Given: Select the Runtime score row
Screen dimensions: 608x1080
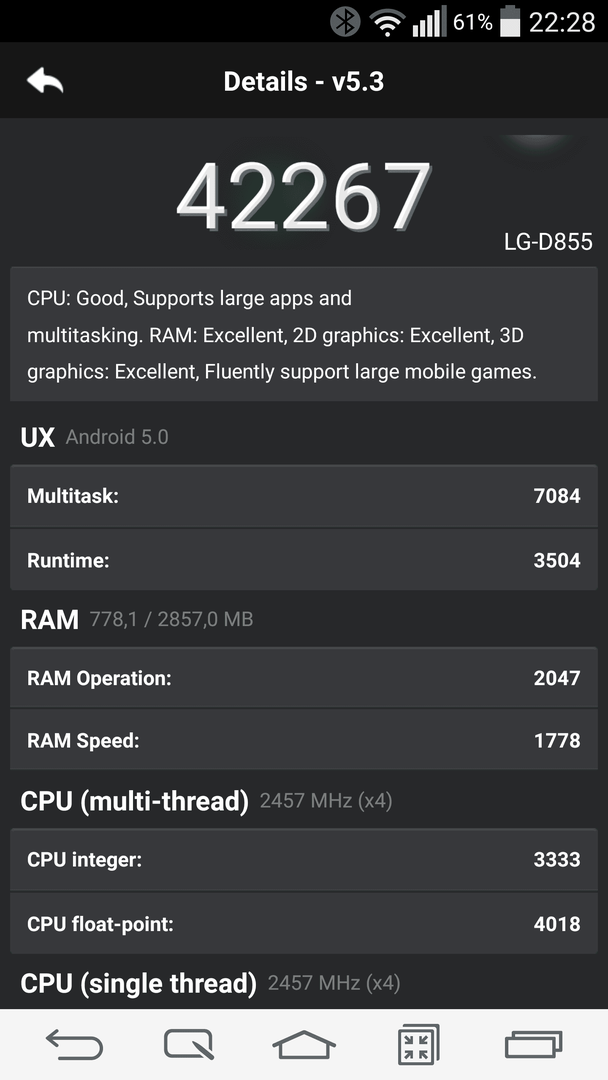Looking at the screenshot, I should tap(304, 560).
